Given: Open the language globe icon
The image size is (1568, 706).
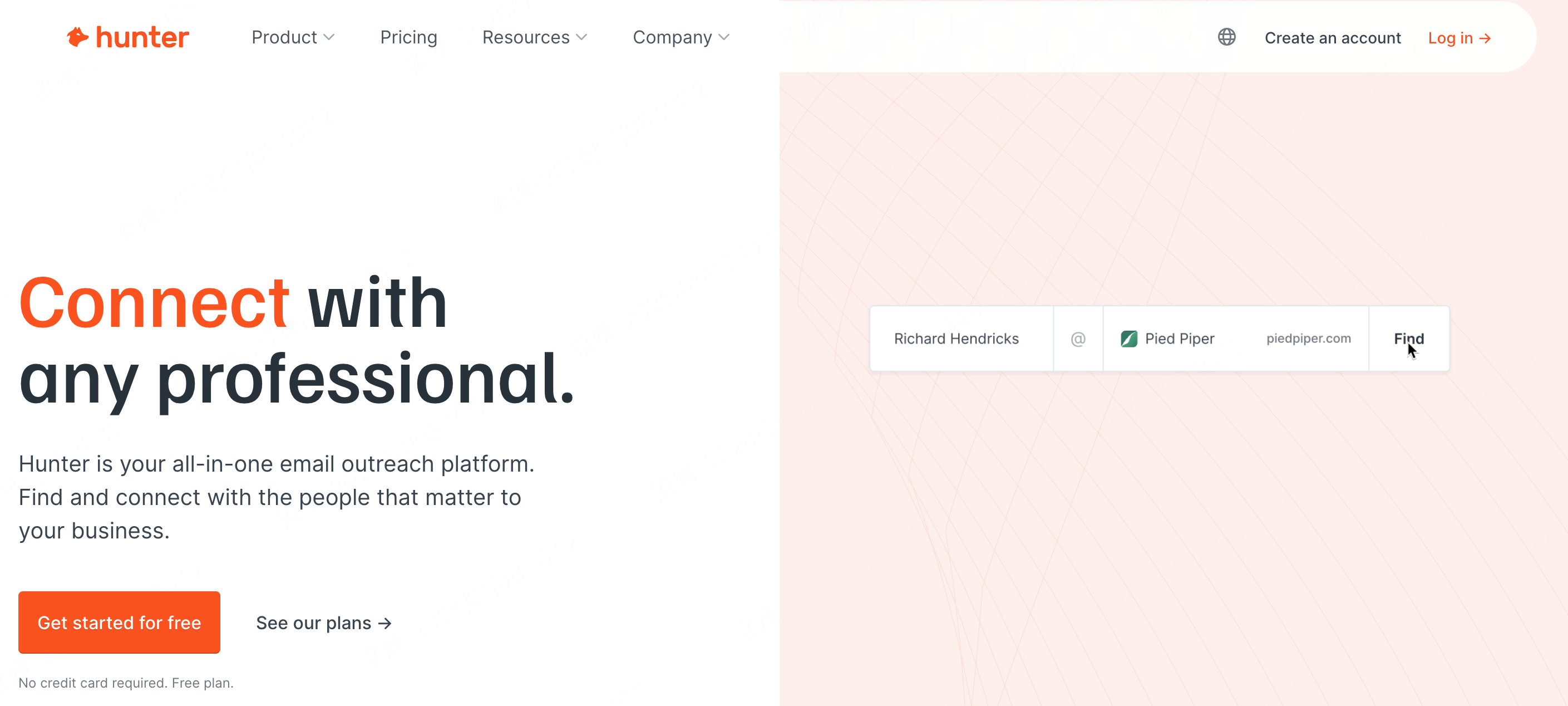Looking at the screenshot, I should click(x=1226, y=37).
